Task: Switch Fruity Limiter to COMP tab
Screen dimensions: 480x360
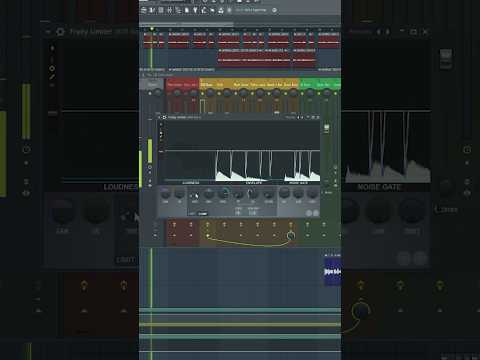Action: (202, 214)
